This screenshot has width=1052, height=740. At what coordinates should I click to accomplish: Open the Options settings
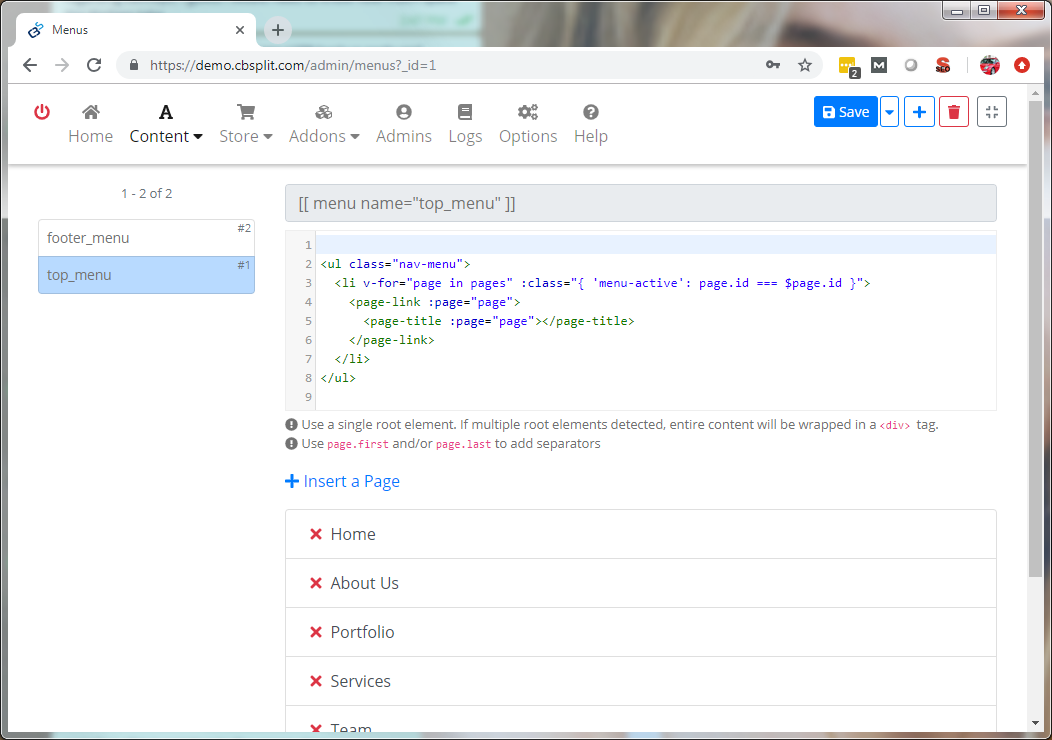(528, 124)
